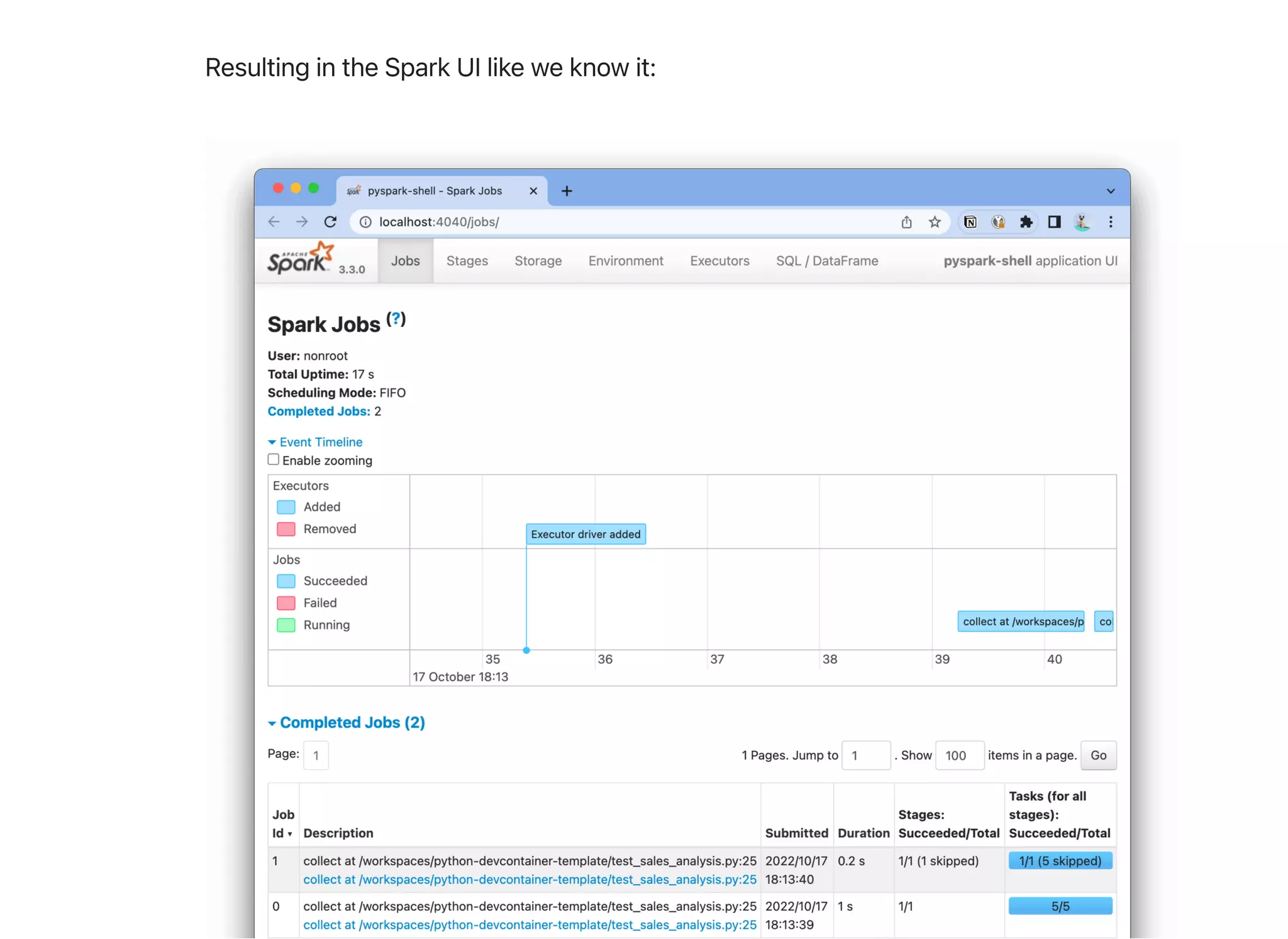Click the share icon in address bar
This screenshot has height=939, width=1288.
tap(906, 222)
